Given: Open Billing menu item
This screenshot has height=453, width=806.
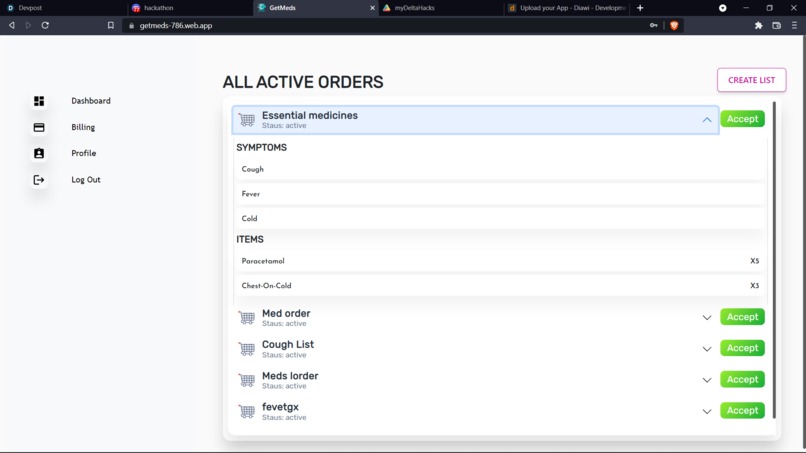Looking at the screenshot, I should [83, 127].
